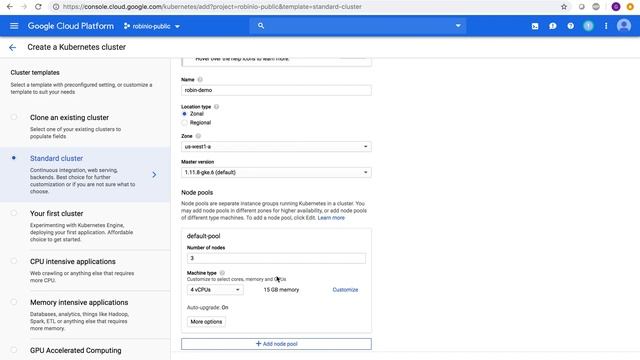Image resolution: width=640 pixels, height=360 pixels.
Task: Click the More options button
Action: pyautogui.click(x=206, y=322)
